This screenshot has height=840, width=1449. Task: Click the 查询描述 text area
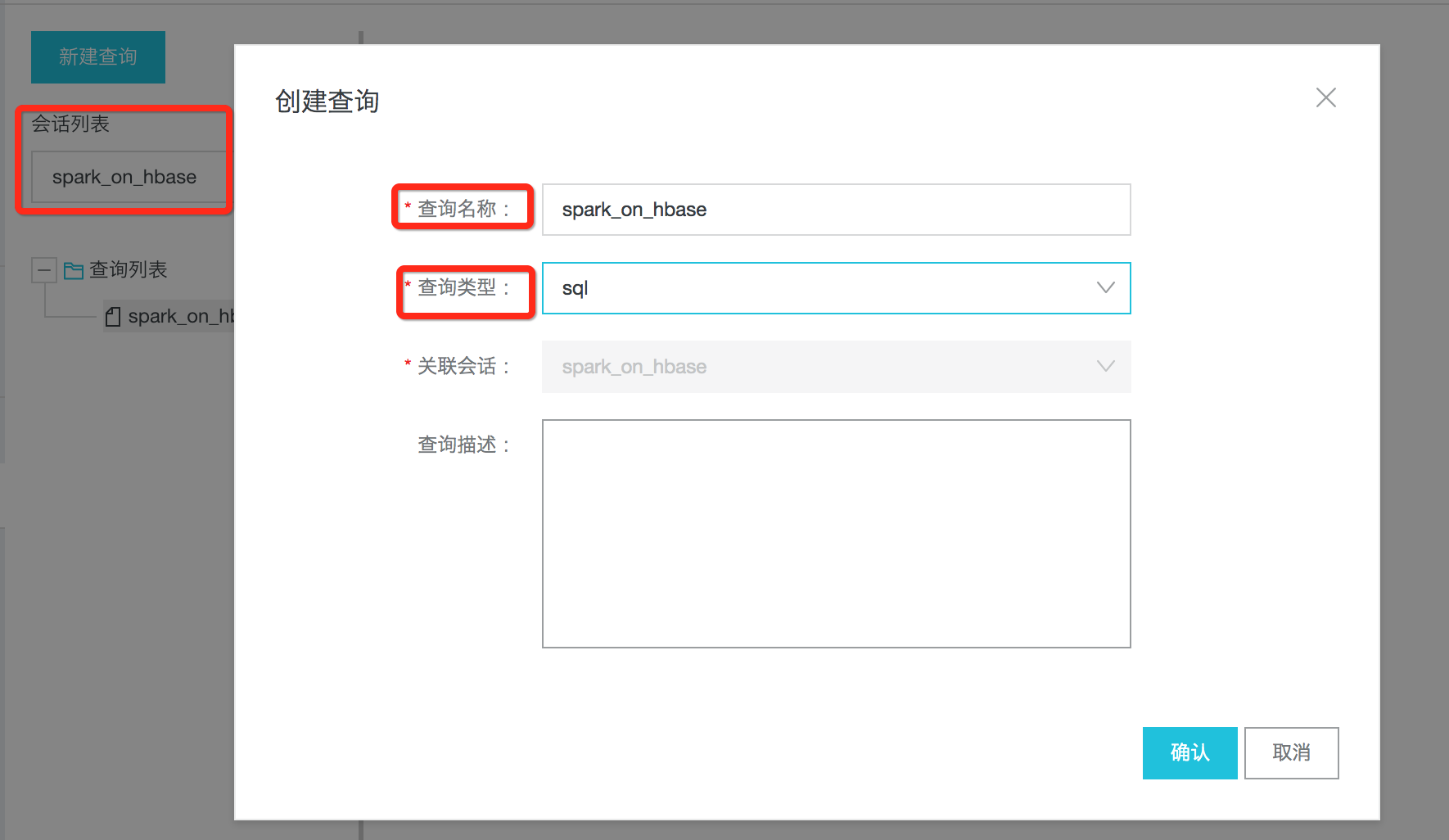(x=836, y=534)
